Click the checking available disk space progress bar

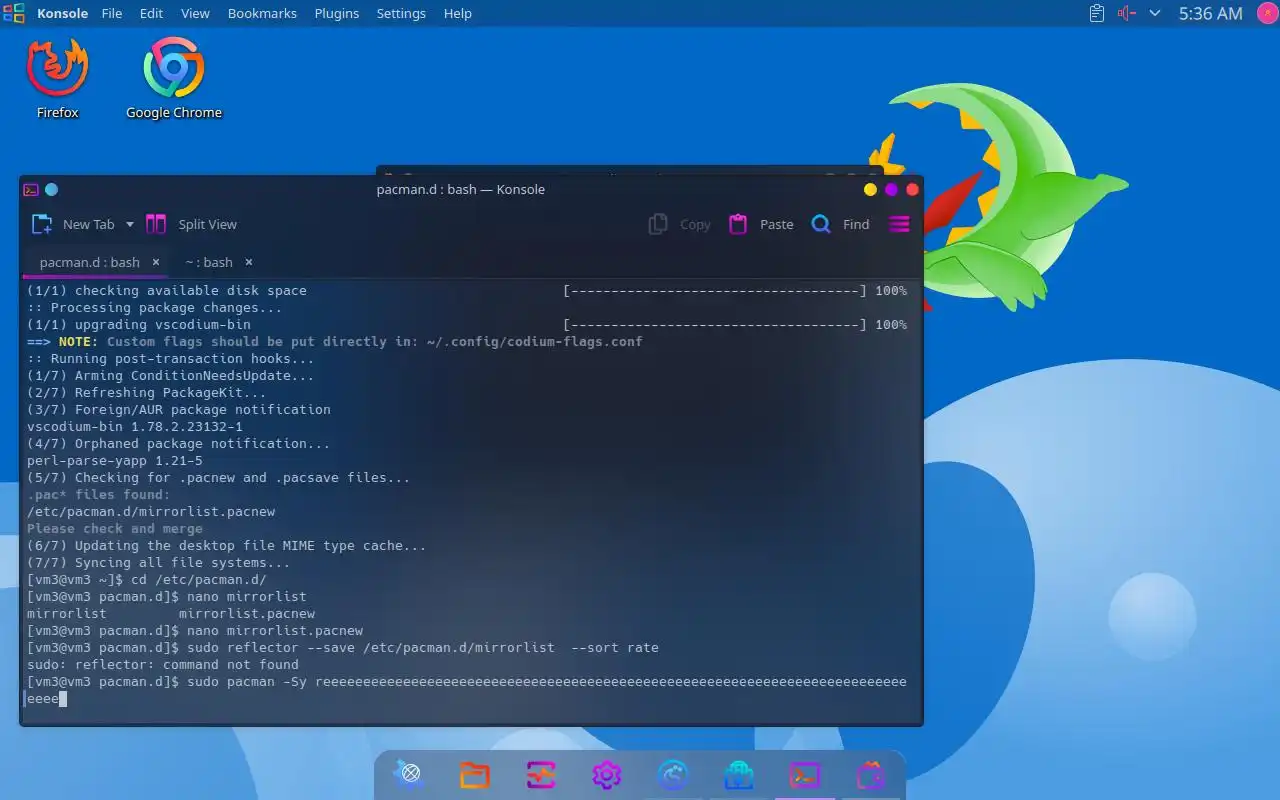(715, 290)
